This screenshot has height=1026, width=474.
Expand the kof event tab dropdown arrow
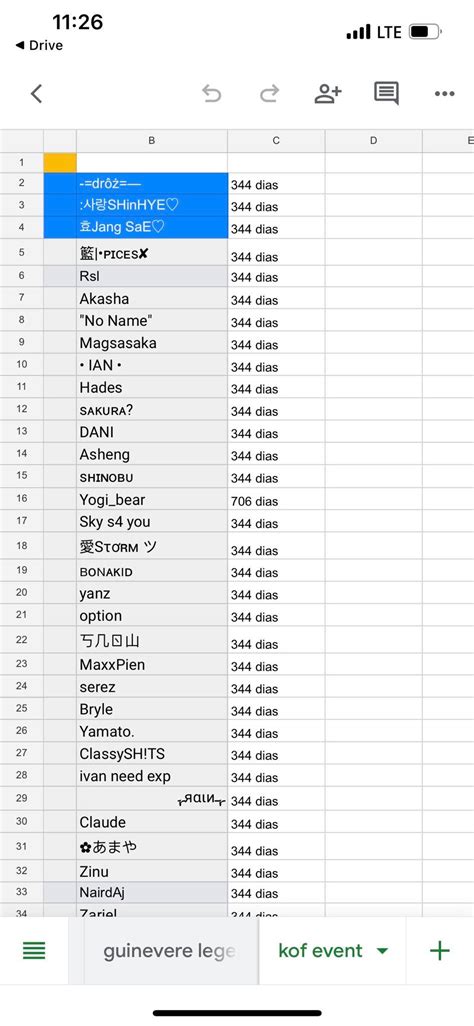pyautogui.click(x=383, y=951)
